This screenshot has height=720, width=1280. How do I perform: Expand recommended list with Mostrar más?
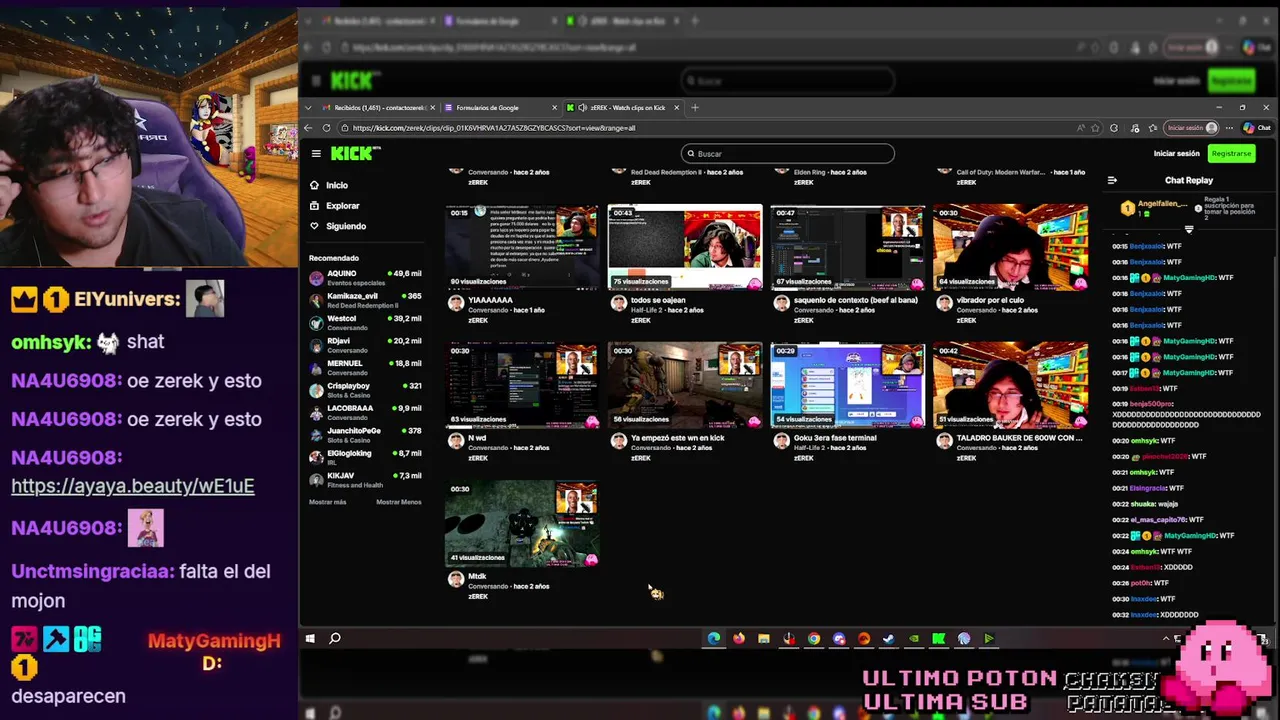pos(328,502)
